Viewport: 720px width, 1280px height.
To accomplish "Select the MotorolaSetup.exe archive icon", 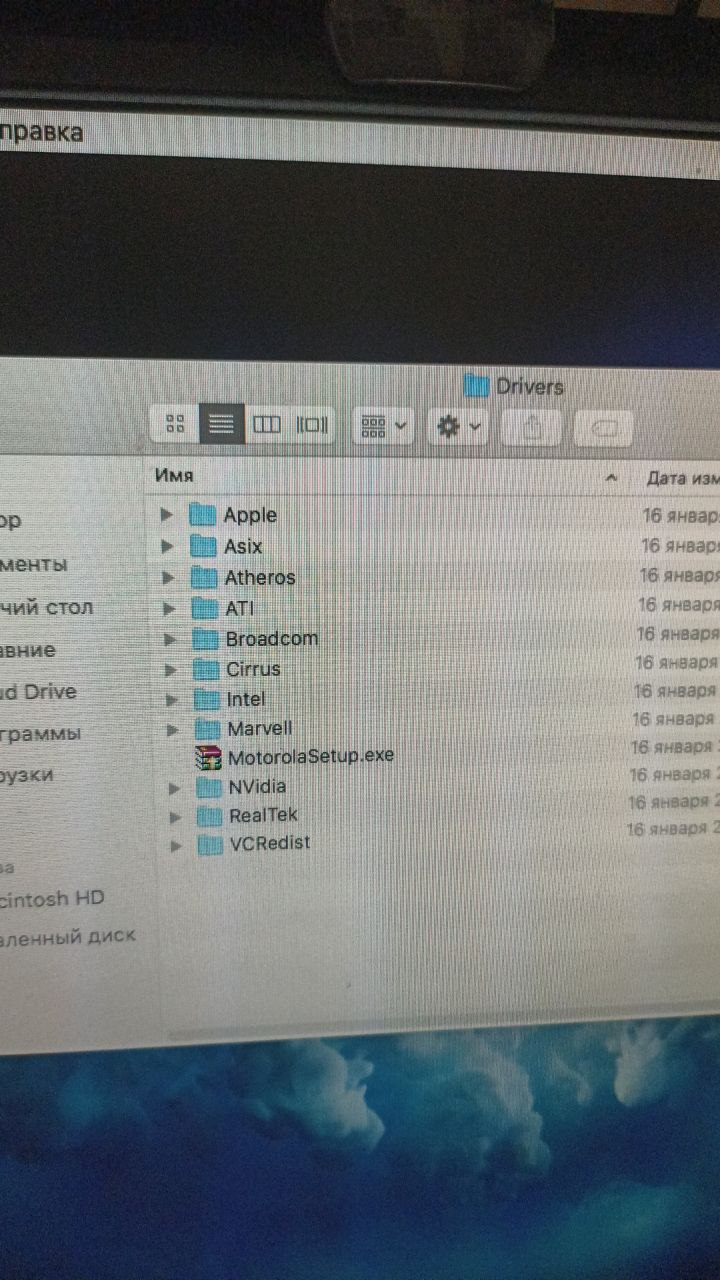I will (209, 758).
